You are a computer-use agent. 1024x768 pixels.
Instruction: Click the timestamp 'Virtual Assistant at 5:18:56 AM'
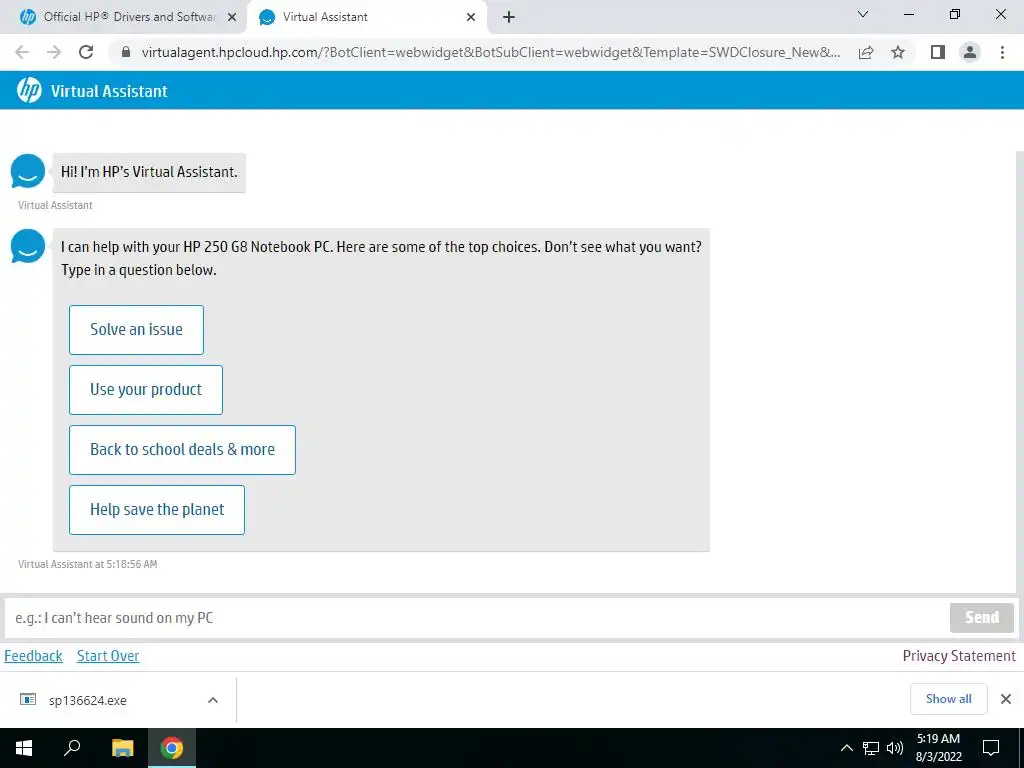pos(88,564)
